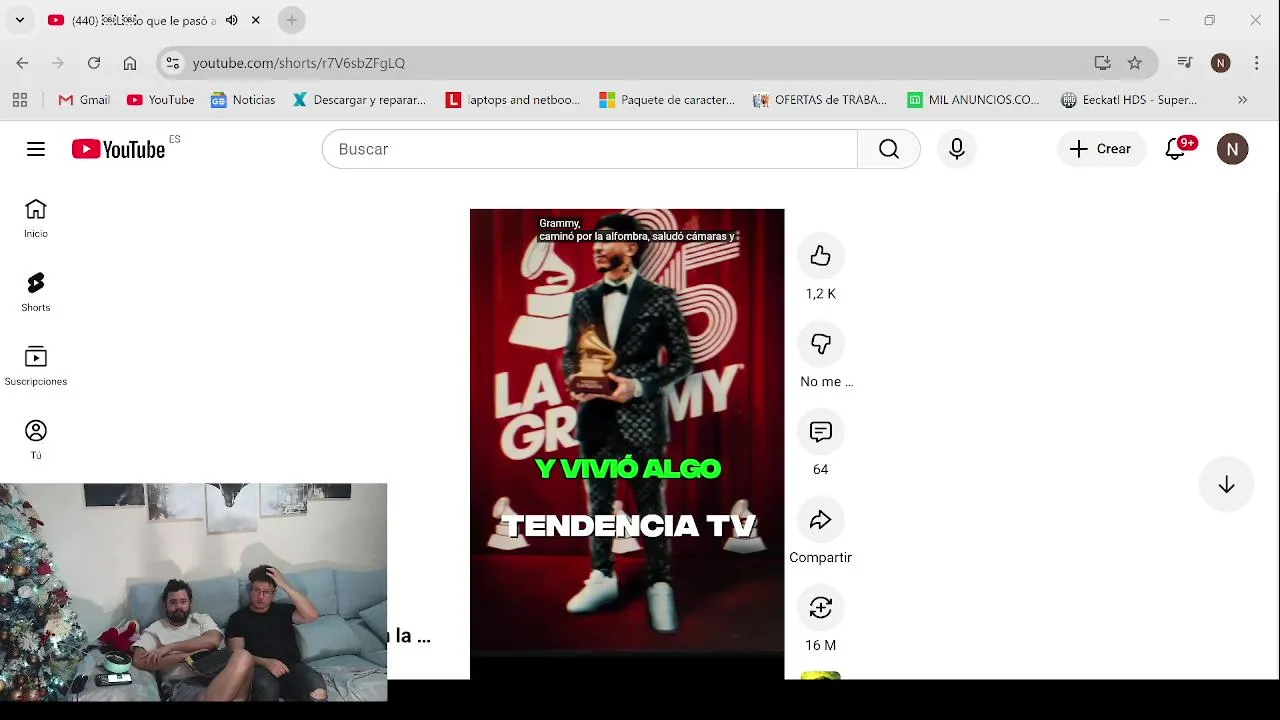The height and width of the screenshot is (720, 1280).
Task: Go back in browser history
Action: 22,63
